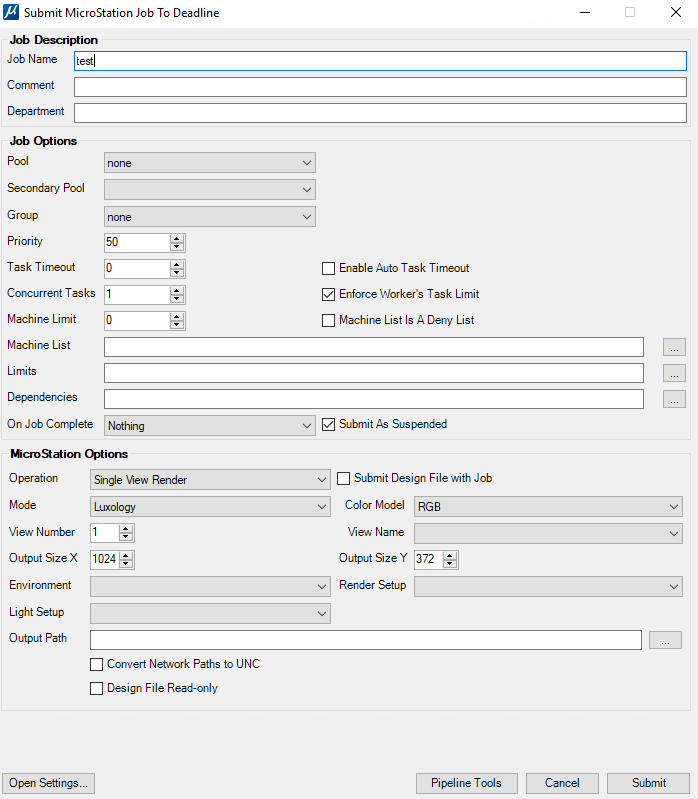This screenshot has height=799, width=698.
Task: Open the Color Model dropdown
Action: click(x=548, y=507)
